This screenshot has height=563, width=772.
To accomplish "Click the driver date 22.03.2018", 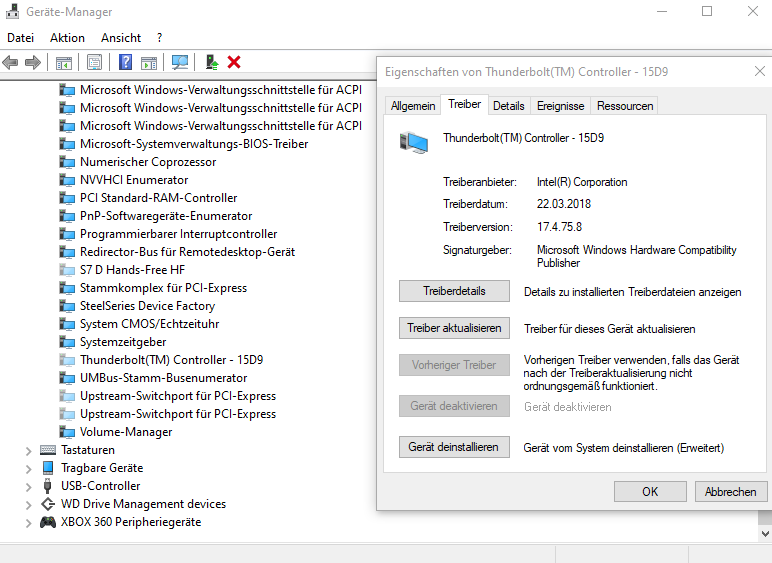I will pyautogui.click(x=564, y=204).
